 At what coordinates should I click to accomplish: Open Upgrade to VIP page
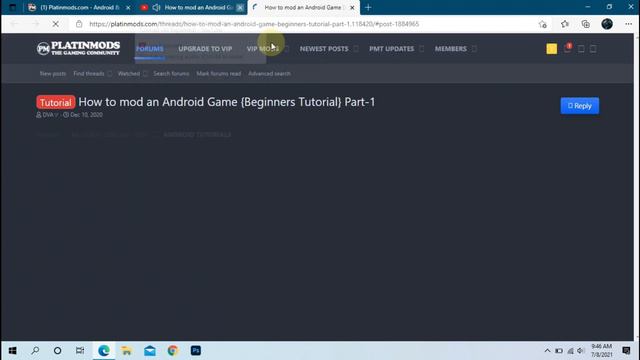coord(205,49)
